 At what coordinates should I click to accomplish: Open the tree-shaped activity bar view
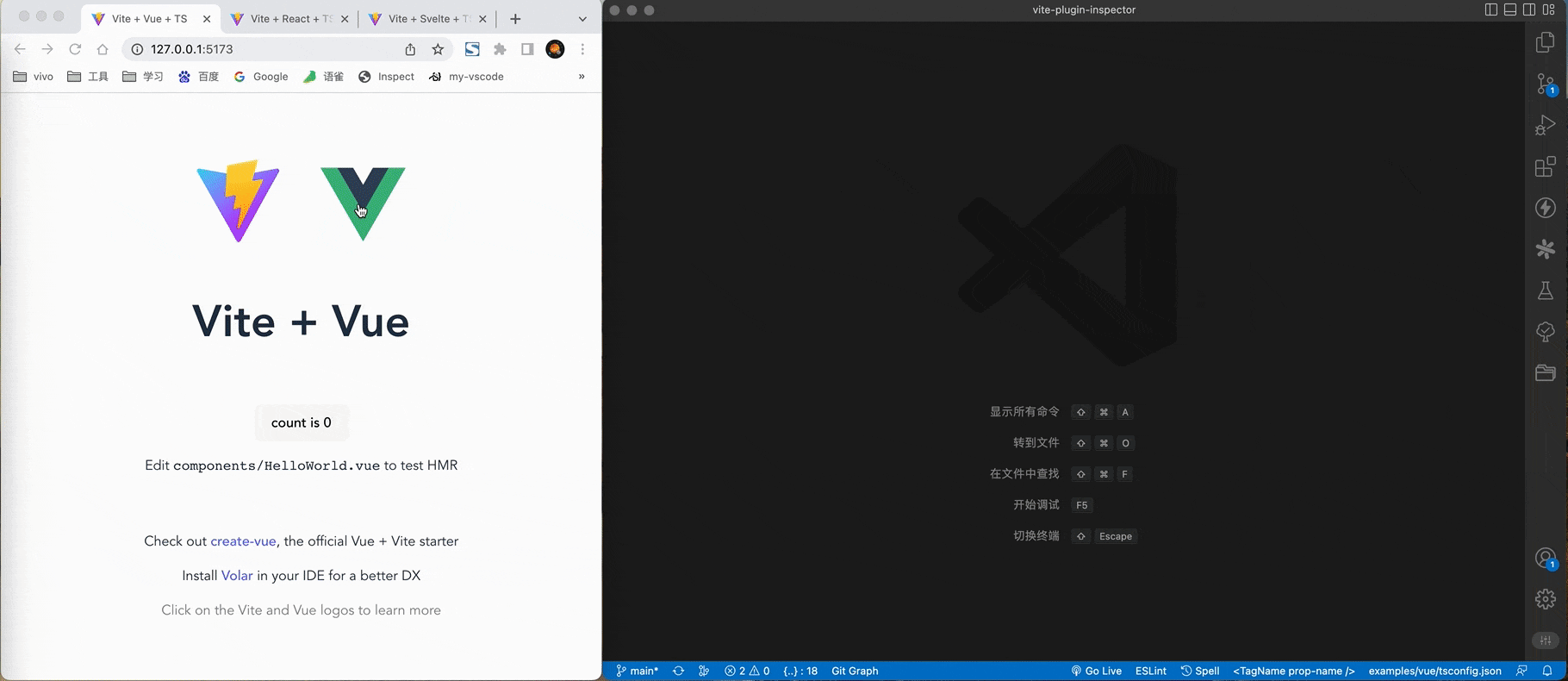(x=1546, y=332)
